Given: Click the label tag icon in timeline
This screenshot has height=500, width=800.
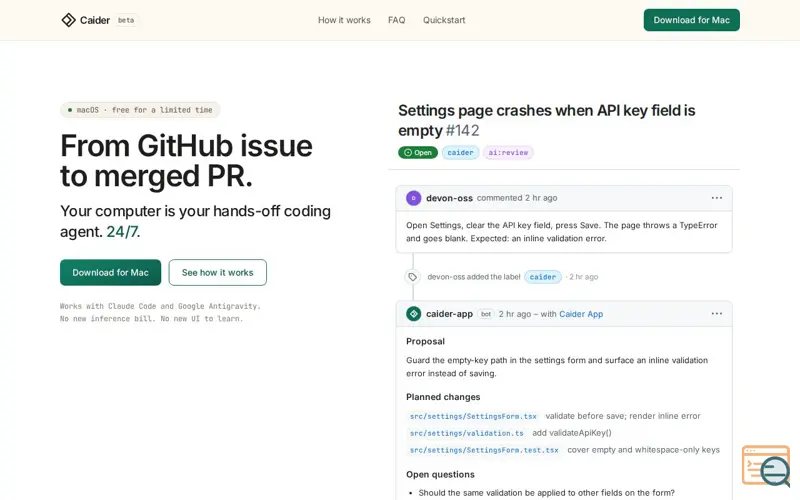Looking at the screenshot, I should click(x=412, y=277).
